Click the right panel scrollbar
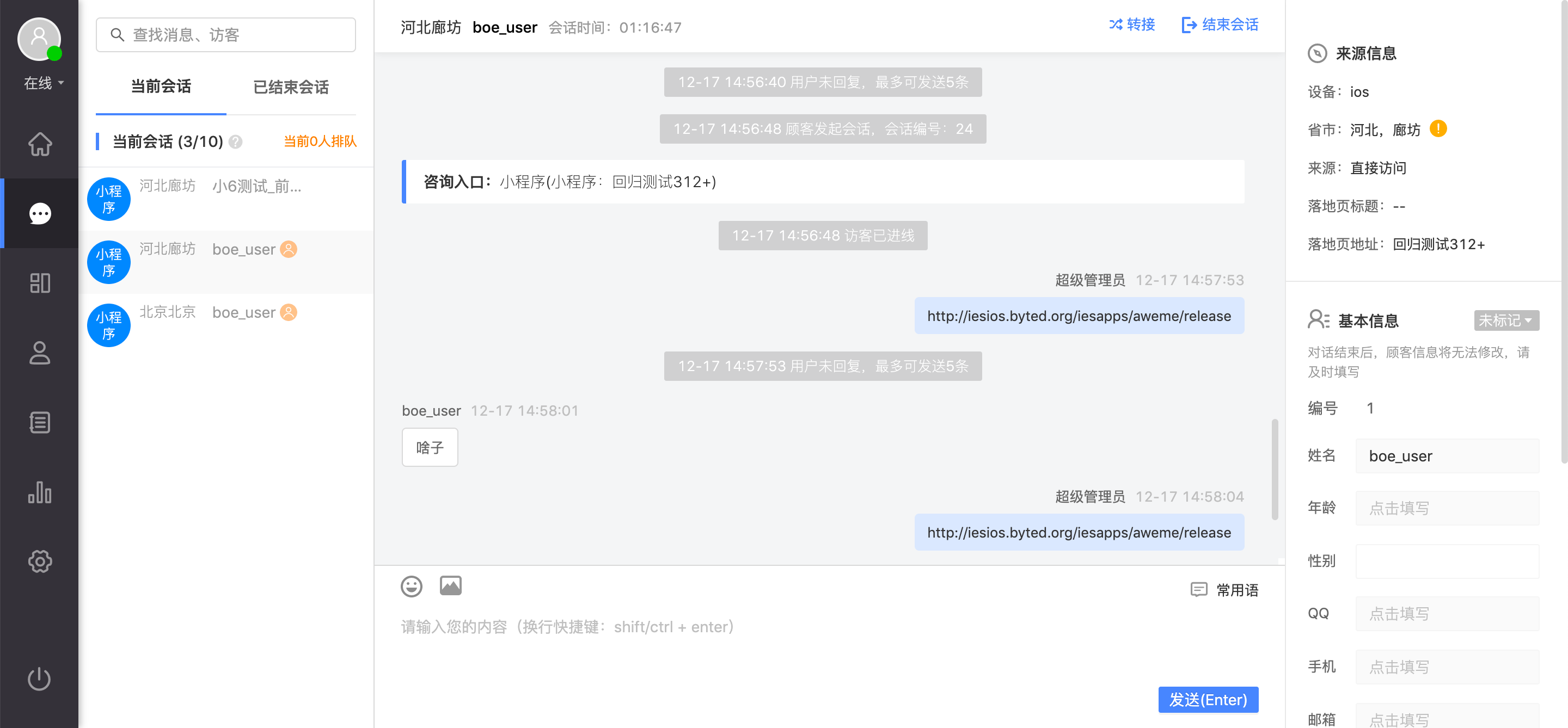Viewport: 1568px width, 728px height. (x=1564, y=231)
